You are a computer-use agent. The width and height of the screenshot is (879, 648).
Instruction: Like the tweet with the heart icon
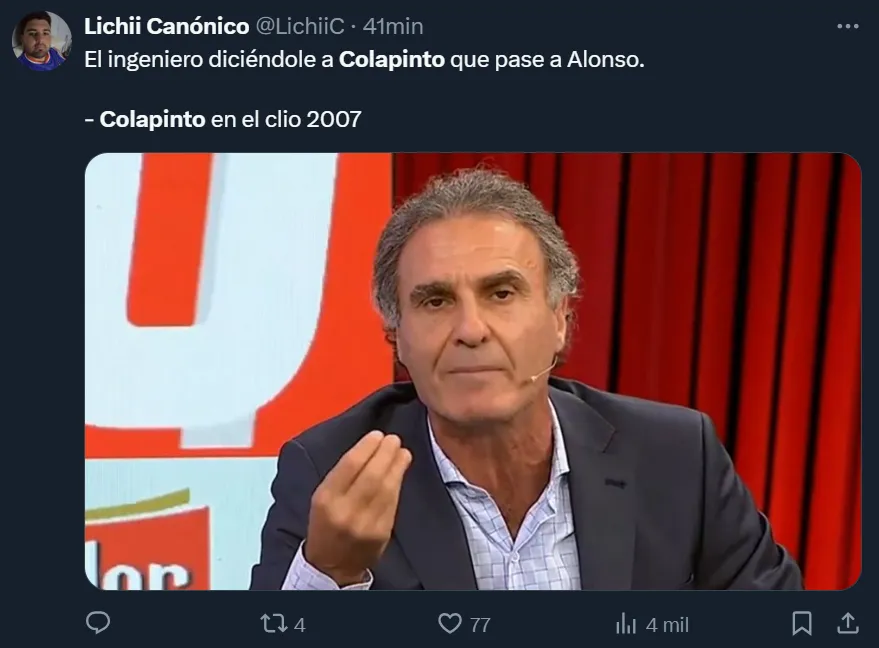(x=450, y=623)
